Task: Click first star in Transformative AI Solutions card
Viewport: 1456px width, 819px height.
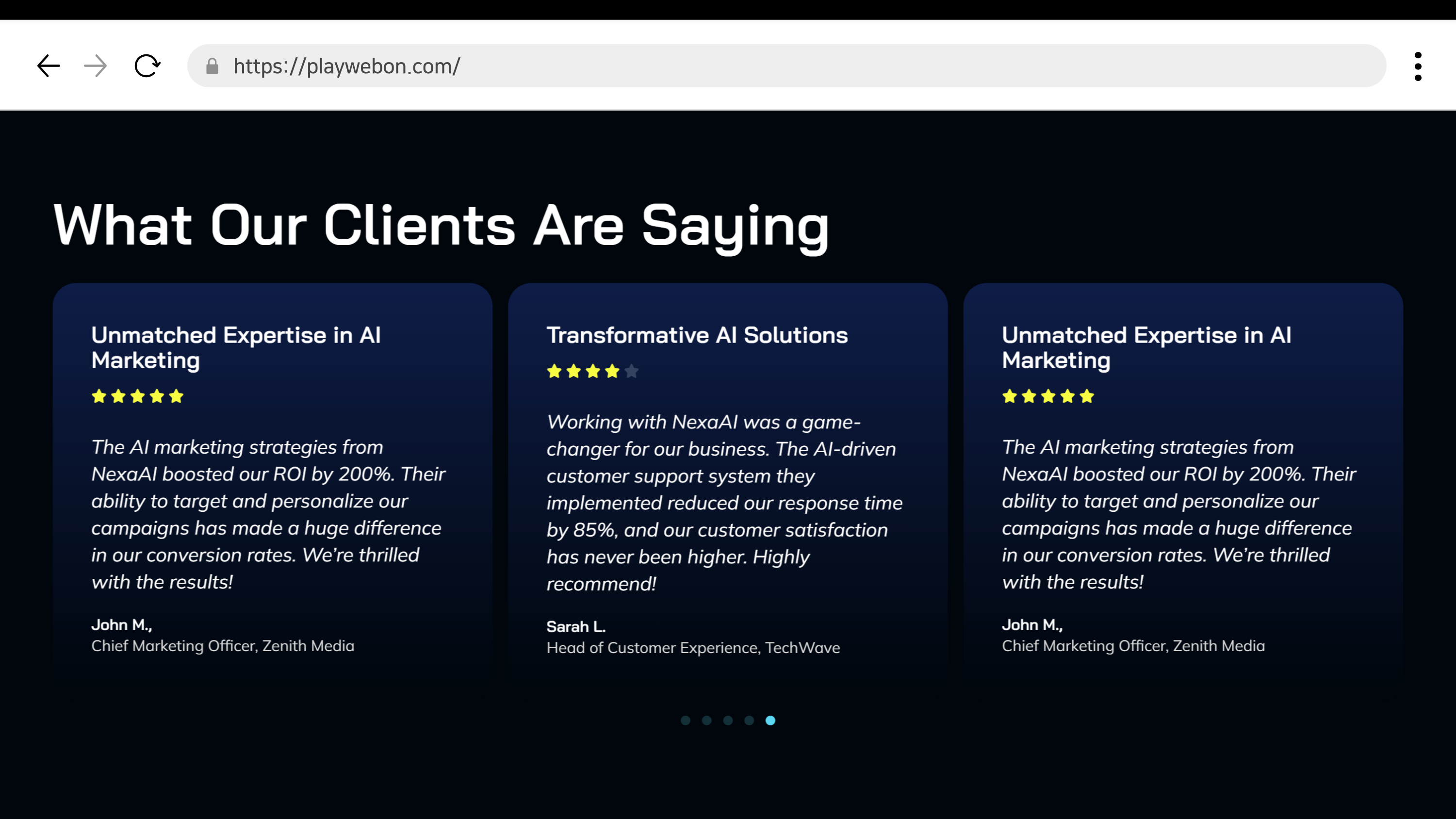Action: [555, 371]
